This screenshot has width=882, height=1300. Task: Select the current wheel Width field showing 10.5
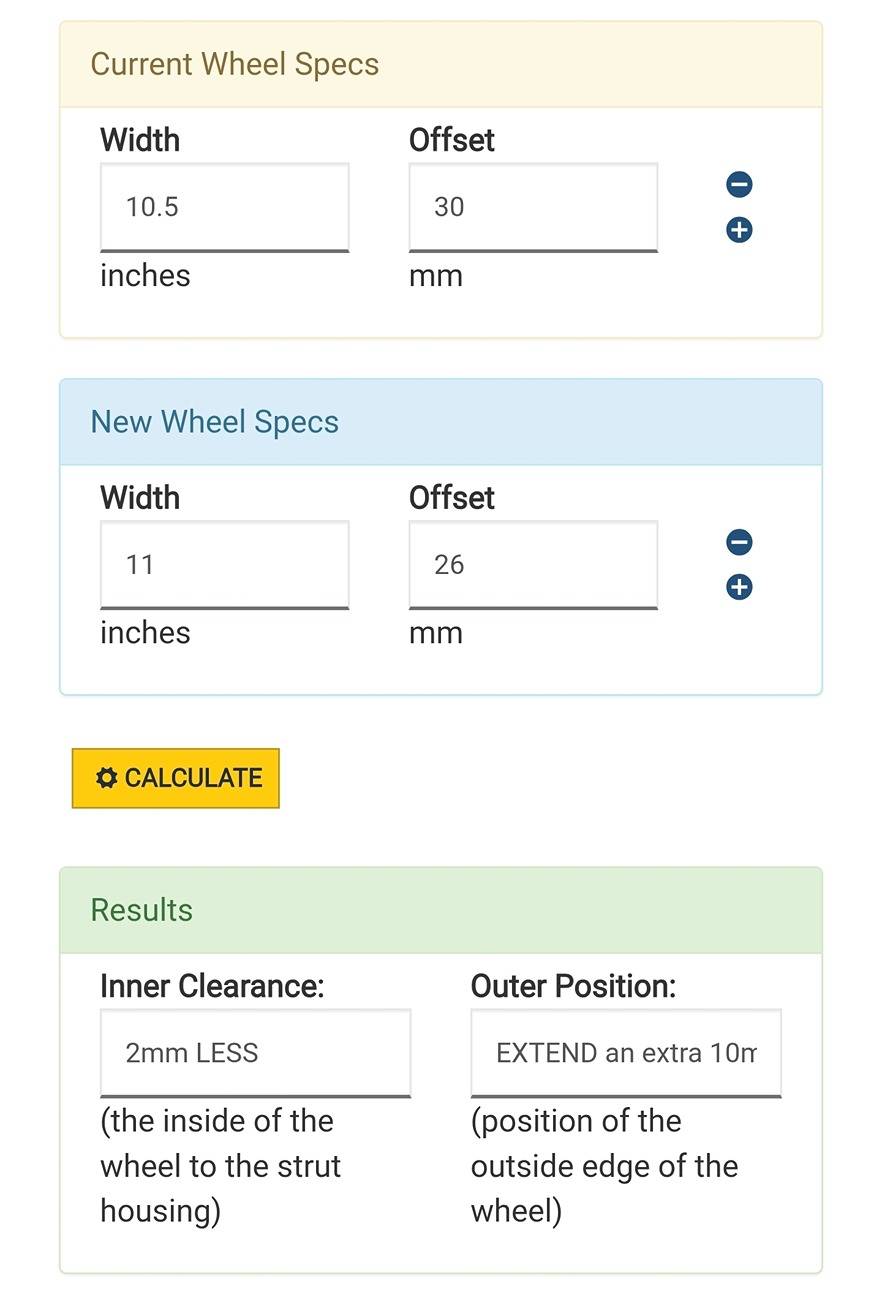pos(224,207)
